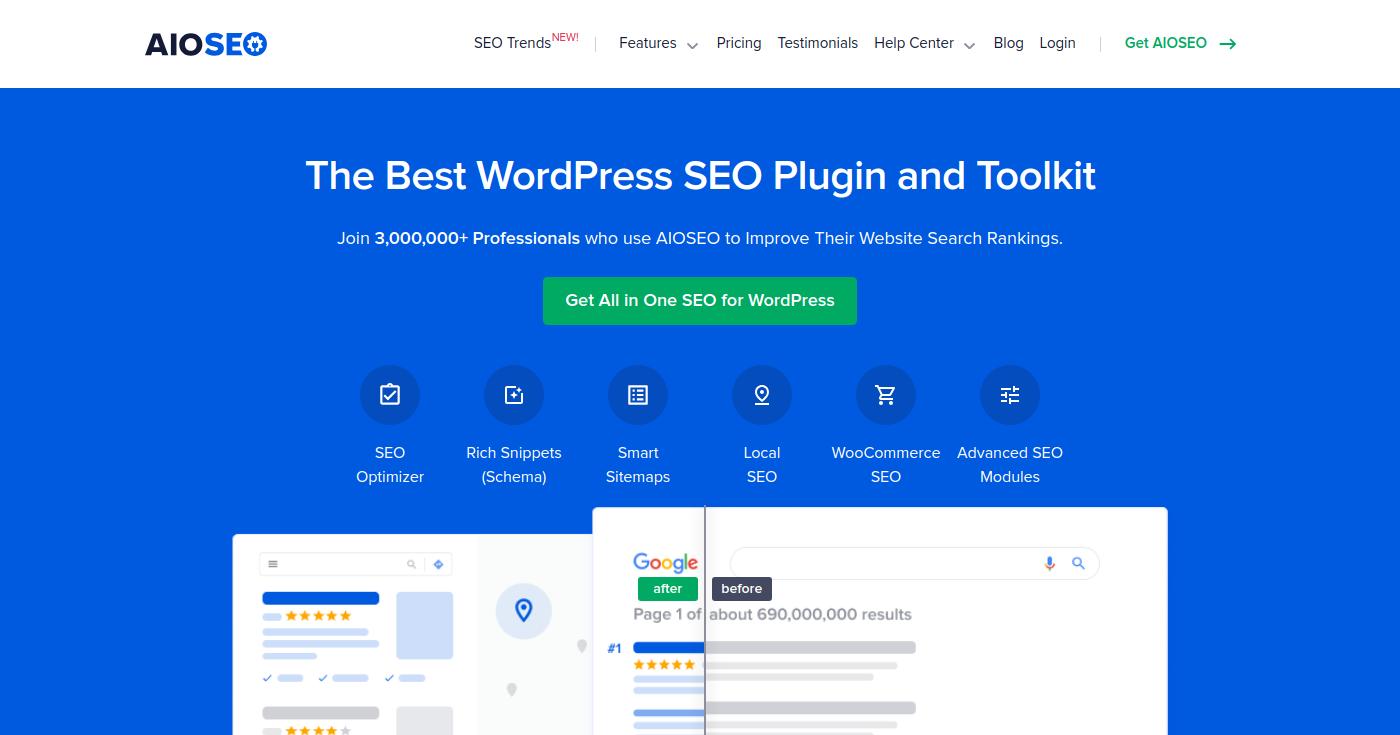Image resolution: width=1400 pixels, height=735 pixels.
Task: Expand the Features dropdown menu
Action: 658,43
